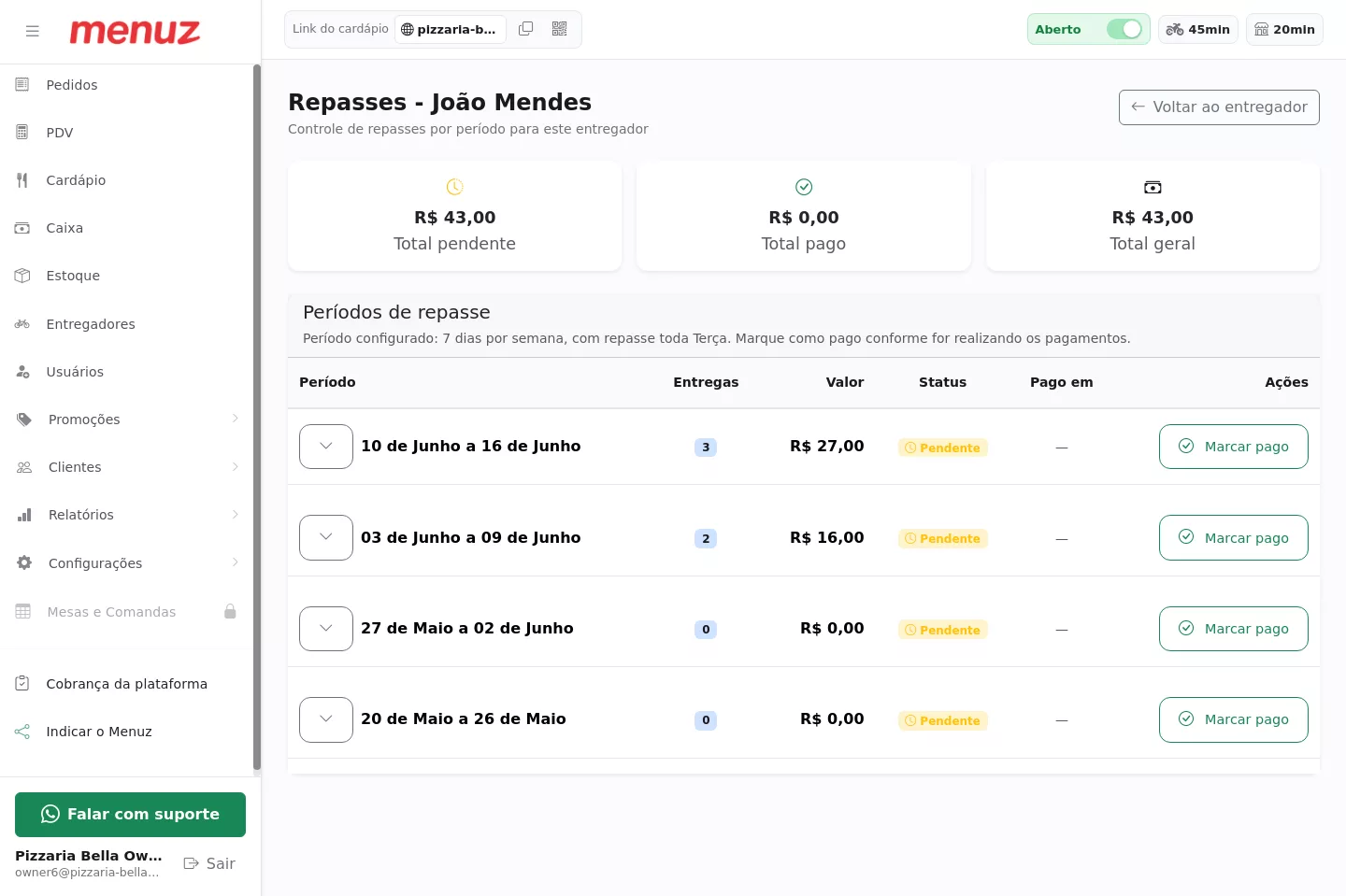This screenshot has height=896, width=1346.
Task: Click the Caixa cash icon
Action: pos(22,228)
